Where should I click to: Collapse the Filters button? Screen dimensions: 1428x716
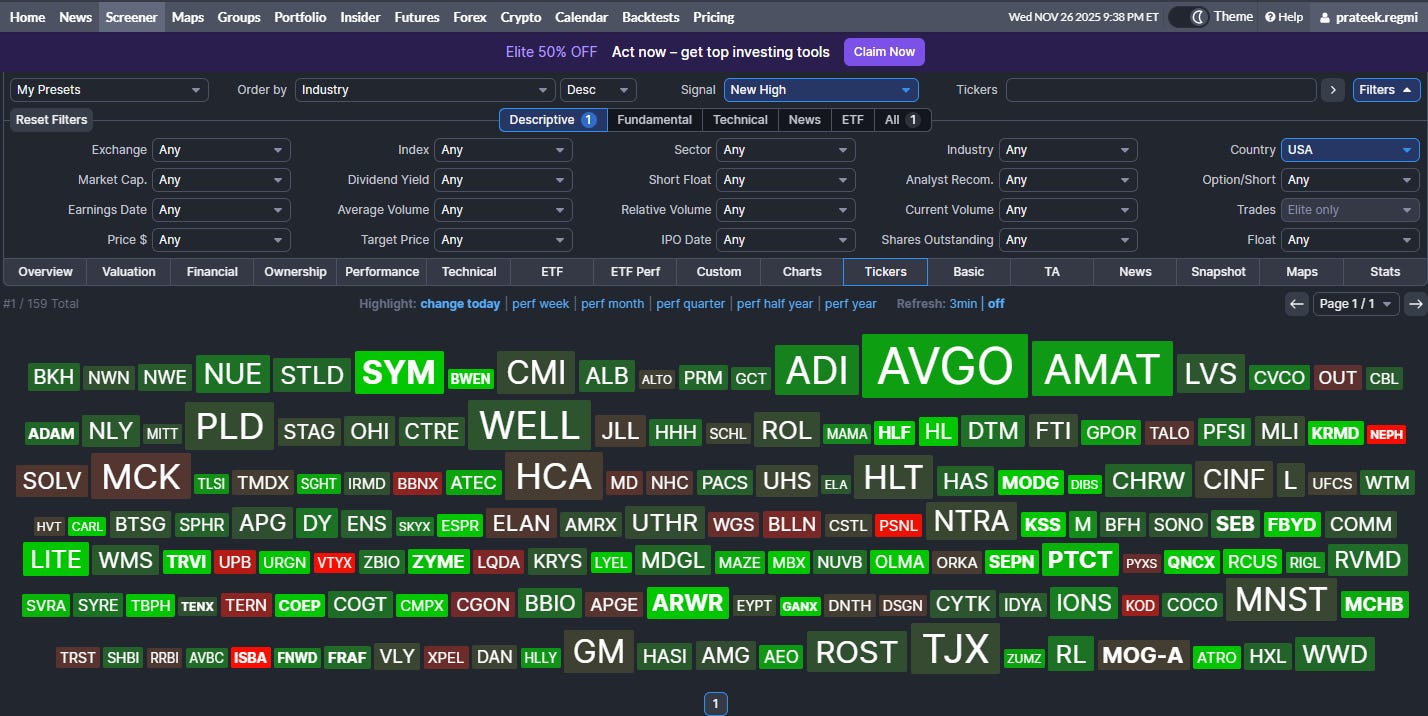[1386, 90]
